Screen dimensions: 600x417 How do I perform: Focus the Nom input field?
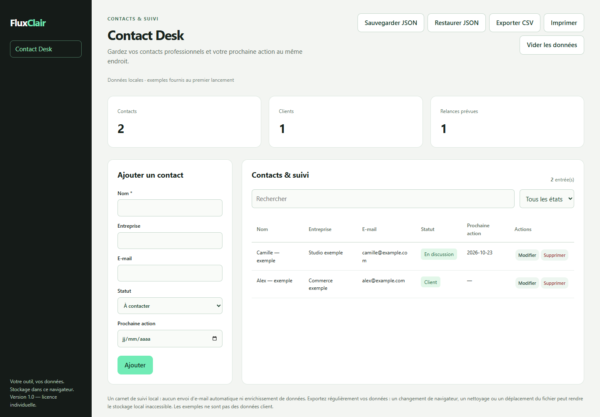click(x=170, y=208)
